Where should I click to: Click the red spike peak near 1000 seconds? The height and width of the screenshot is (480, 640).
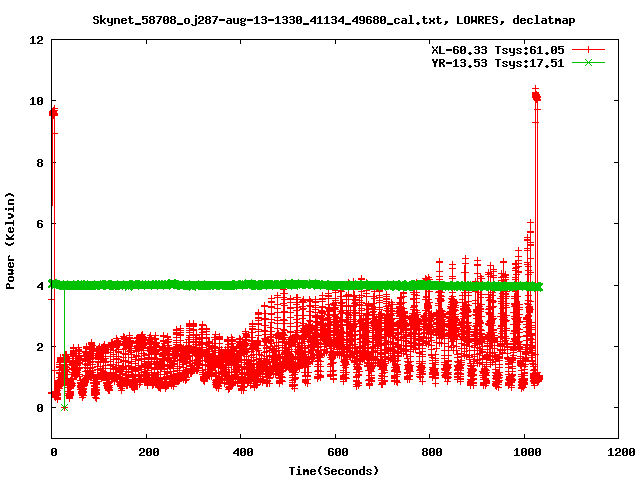click(536, 96)
